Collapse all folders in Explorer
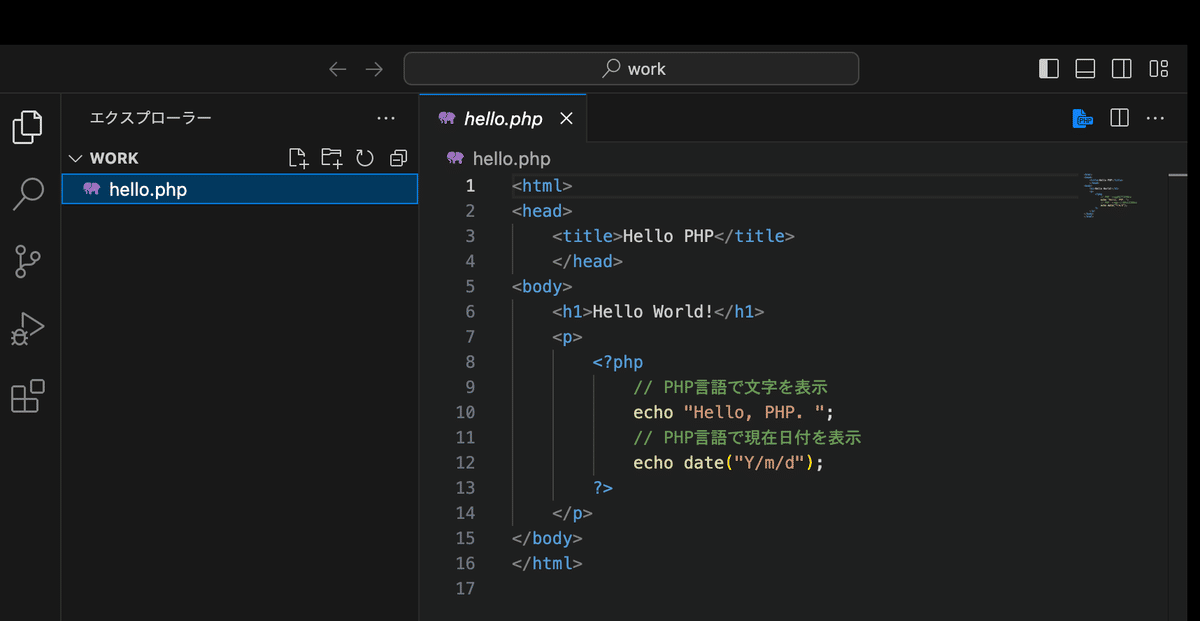Screen dimensions: 1200x621 (398, 158)
